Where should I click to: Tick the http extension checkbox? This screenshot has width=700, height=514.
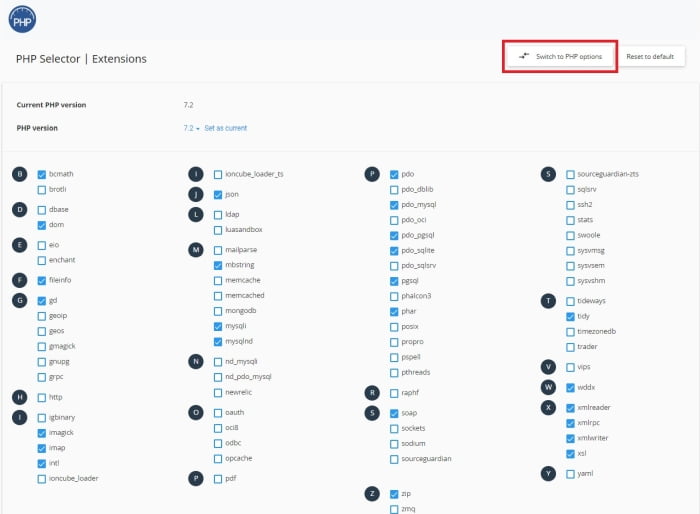coord(42,397)
